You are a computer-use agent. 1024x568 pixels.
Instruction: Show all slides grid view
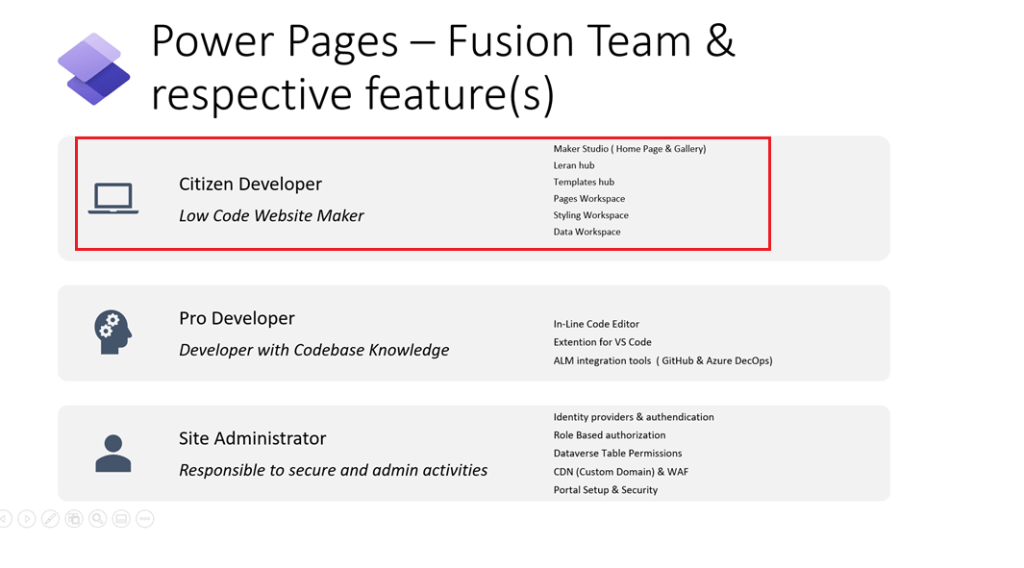[75, 518]
